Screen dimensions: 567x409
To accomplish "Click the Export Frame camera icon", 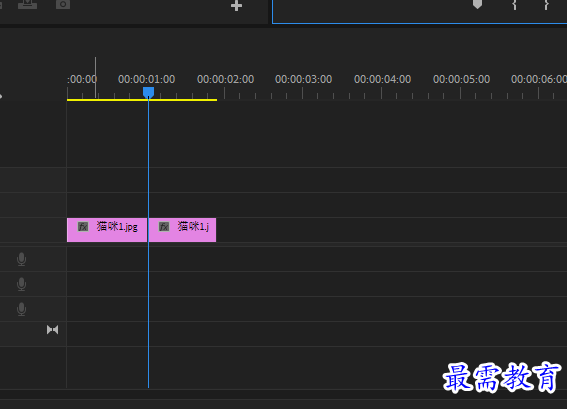I will pyautogui.click(x=63, y=4).
